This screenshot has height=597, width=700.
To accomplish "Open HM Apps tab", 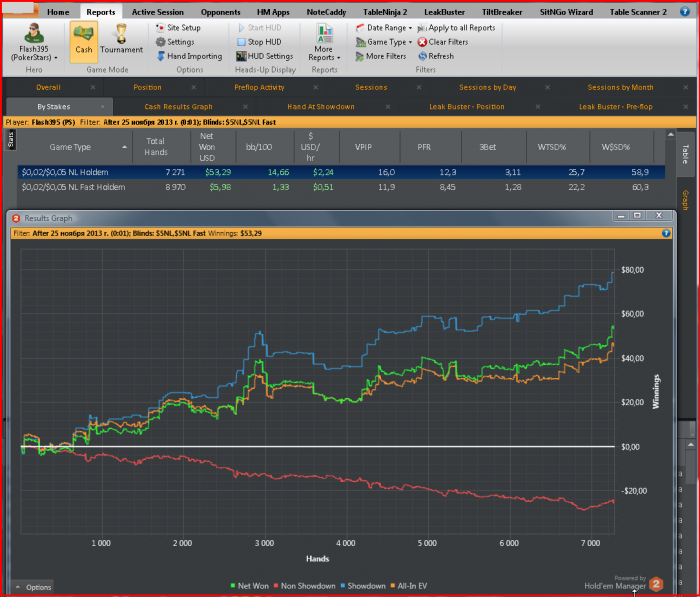I will pyautogui.click(x=273, y=12).
